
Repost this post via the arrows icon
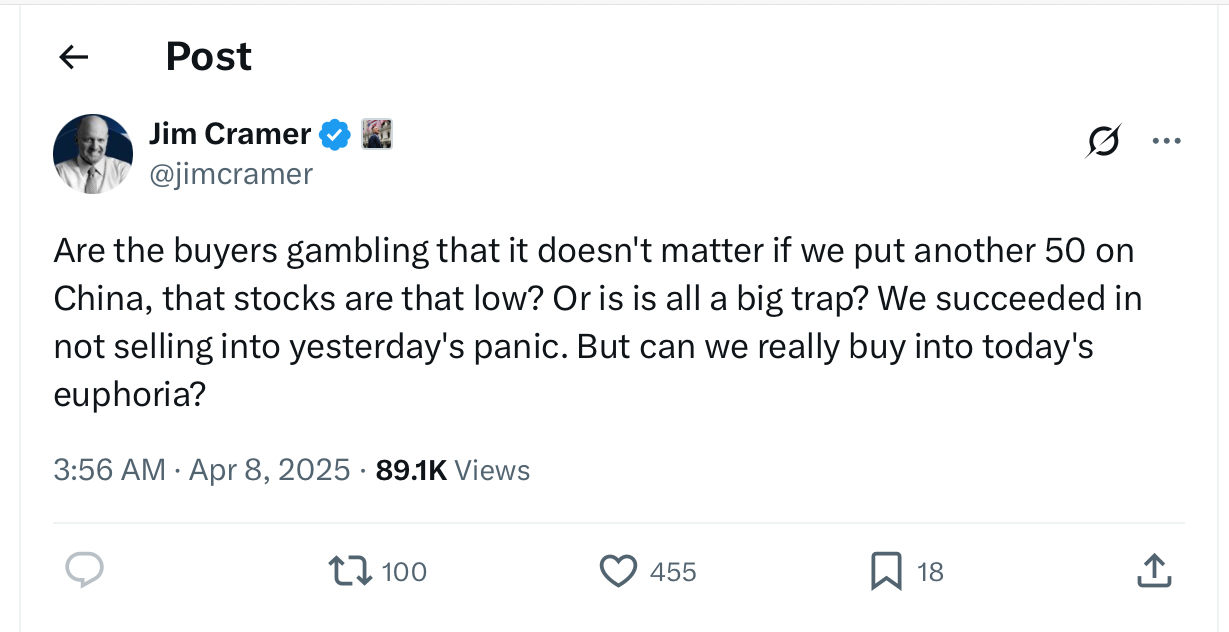350,571
